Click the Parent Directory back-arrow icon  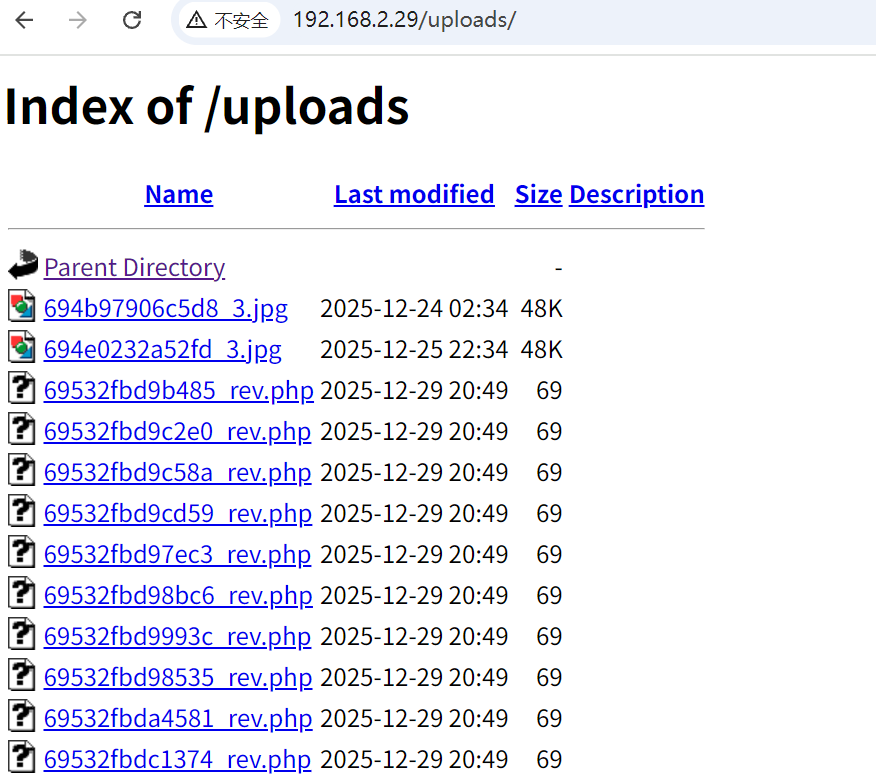[x=22, y=266]
